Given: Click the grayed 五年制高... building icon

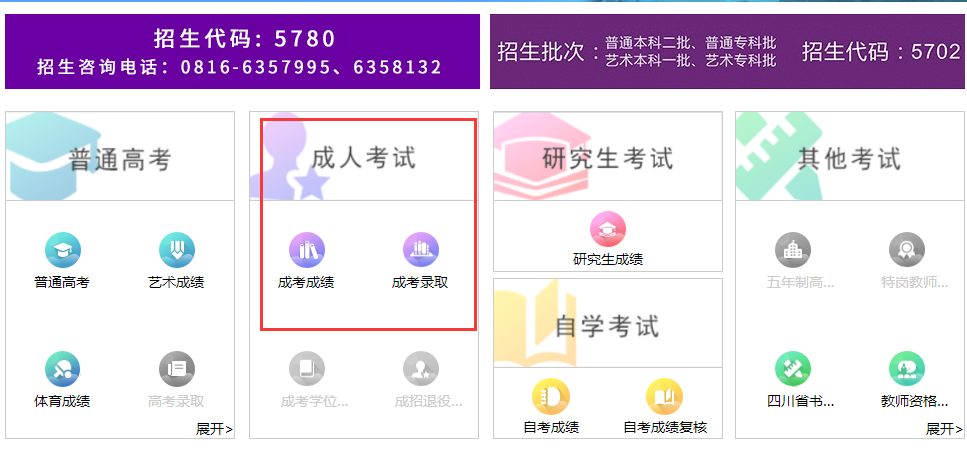Looking at the screenshot, I should tap(792, 250).
